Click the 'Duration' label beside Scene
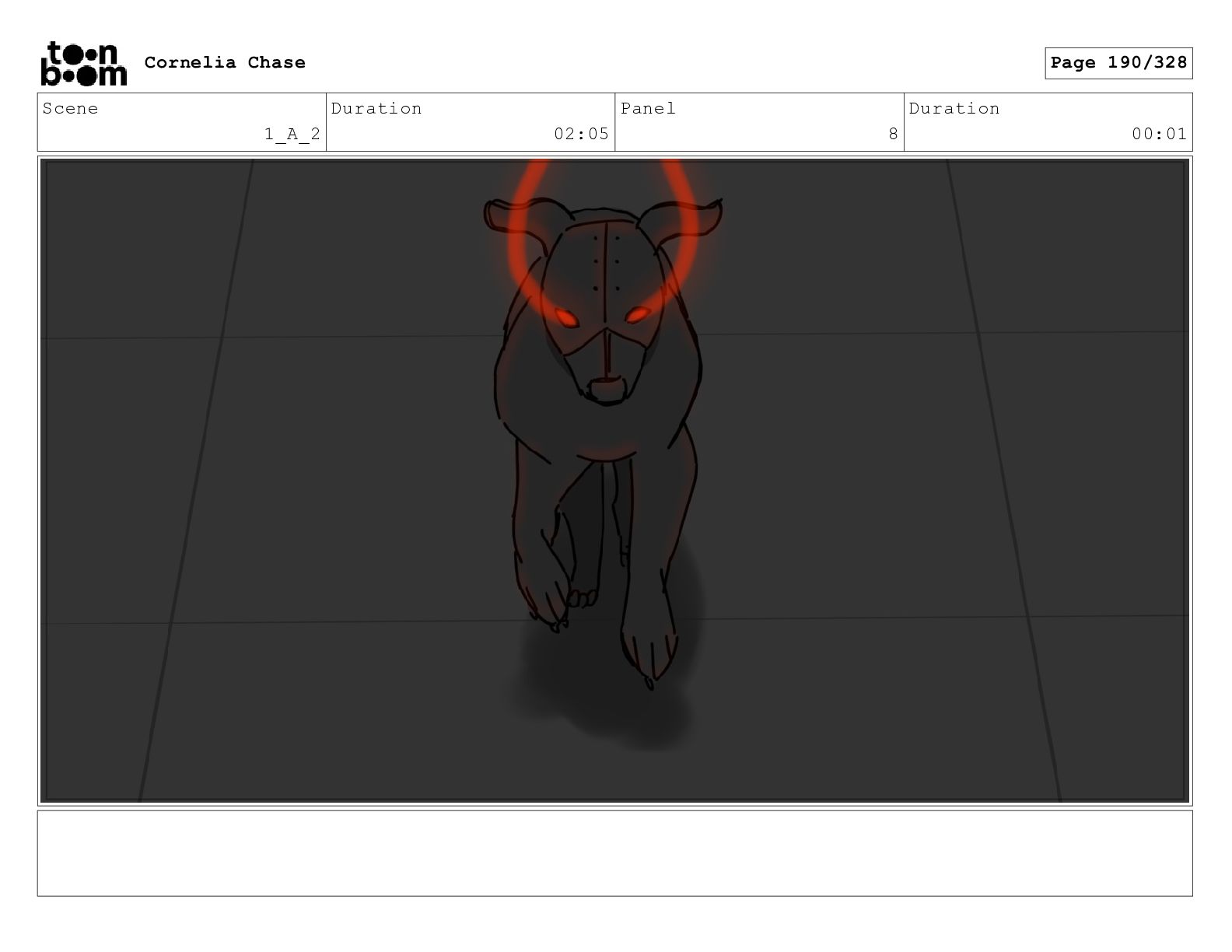This screenshot has width=1232, height=952. [376, 109]
